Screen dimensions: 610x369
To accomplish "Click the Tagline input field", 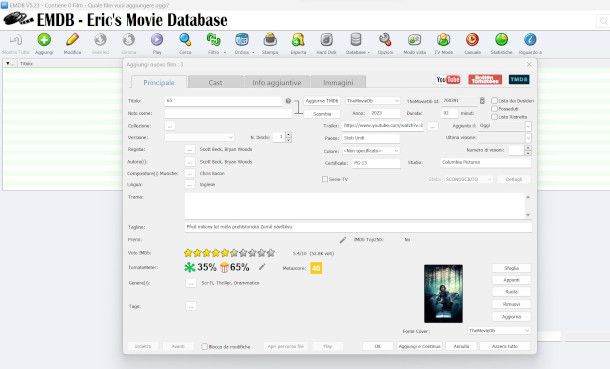I will [358, 227].
